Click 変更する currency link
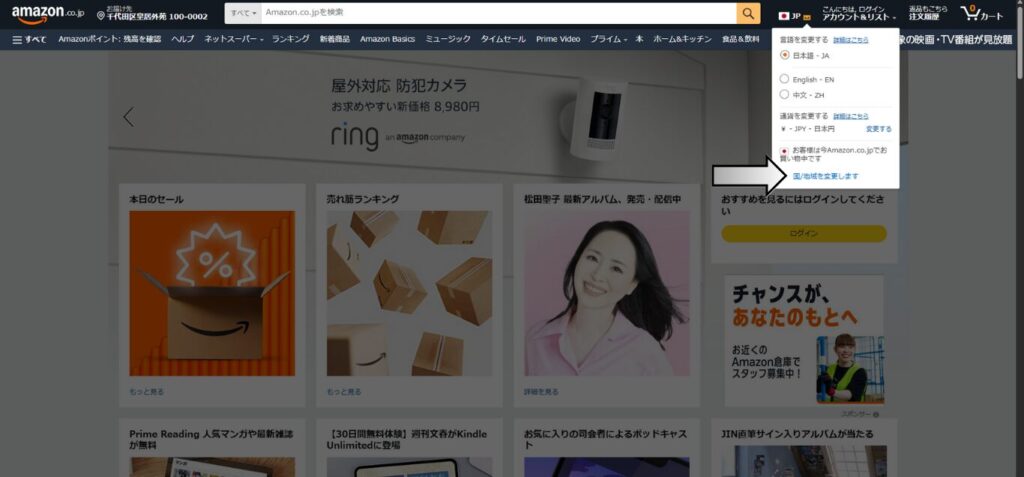This screenshot has height=477, width=1024. (878, 129)
